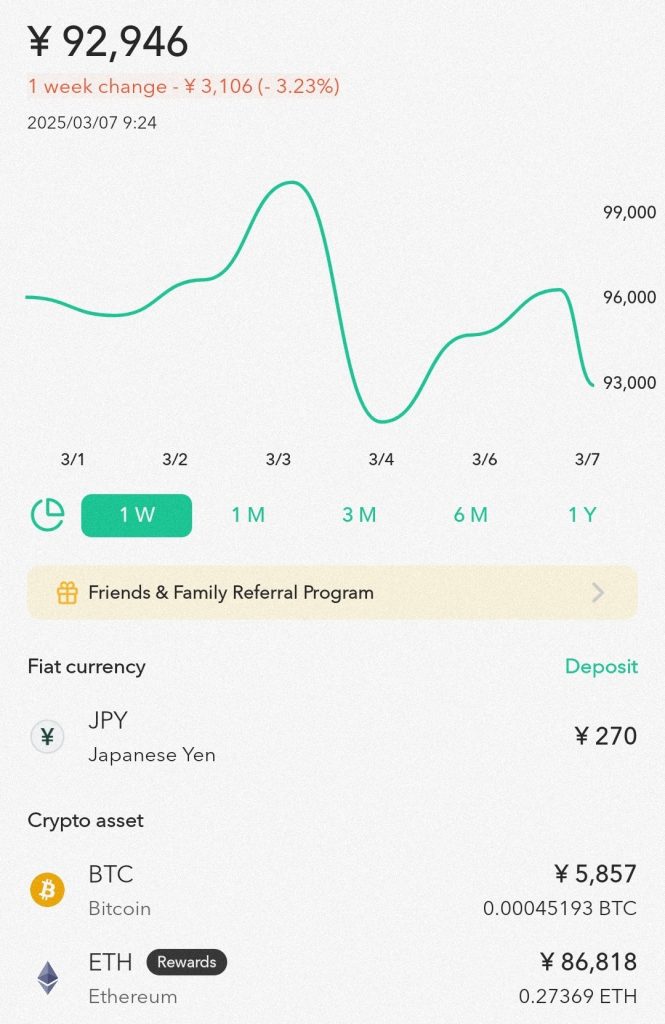Tap the Deposit link
The height and width of the screenshot is (1024, 665).
(x=601, y=666)
